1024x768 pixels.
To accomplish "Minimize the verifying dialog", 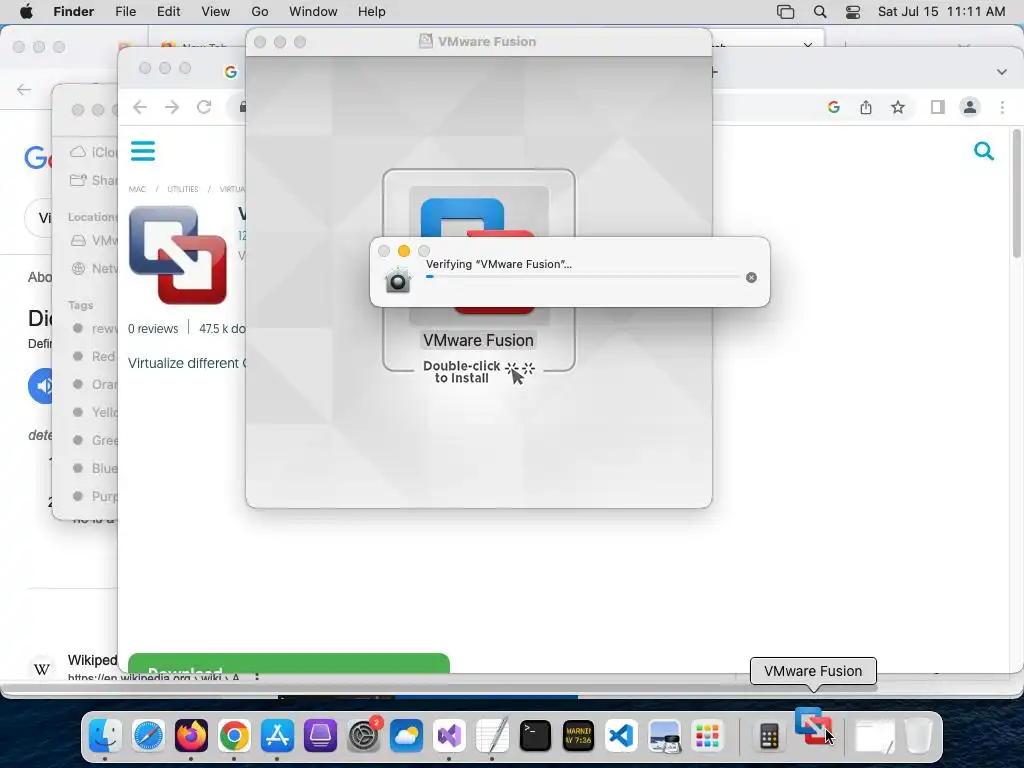I will tap(404, 251).
